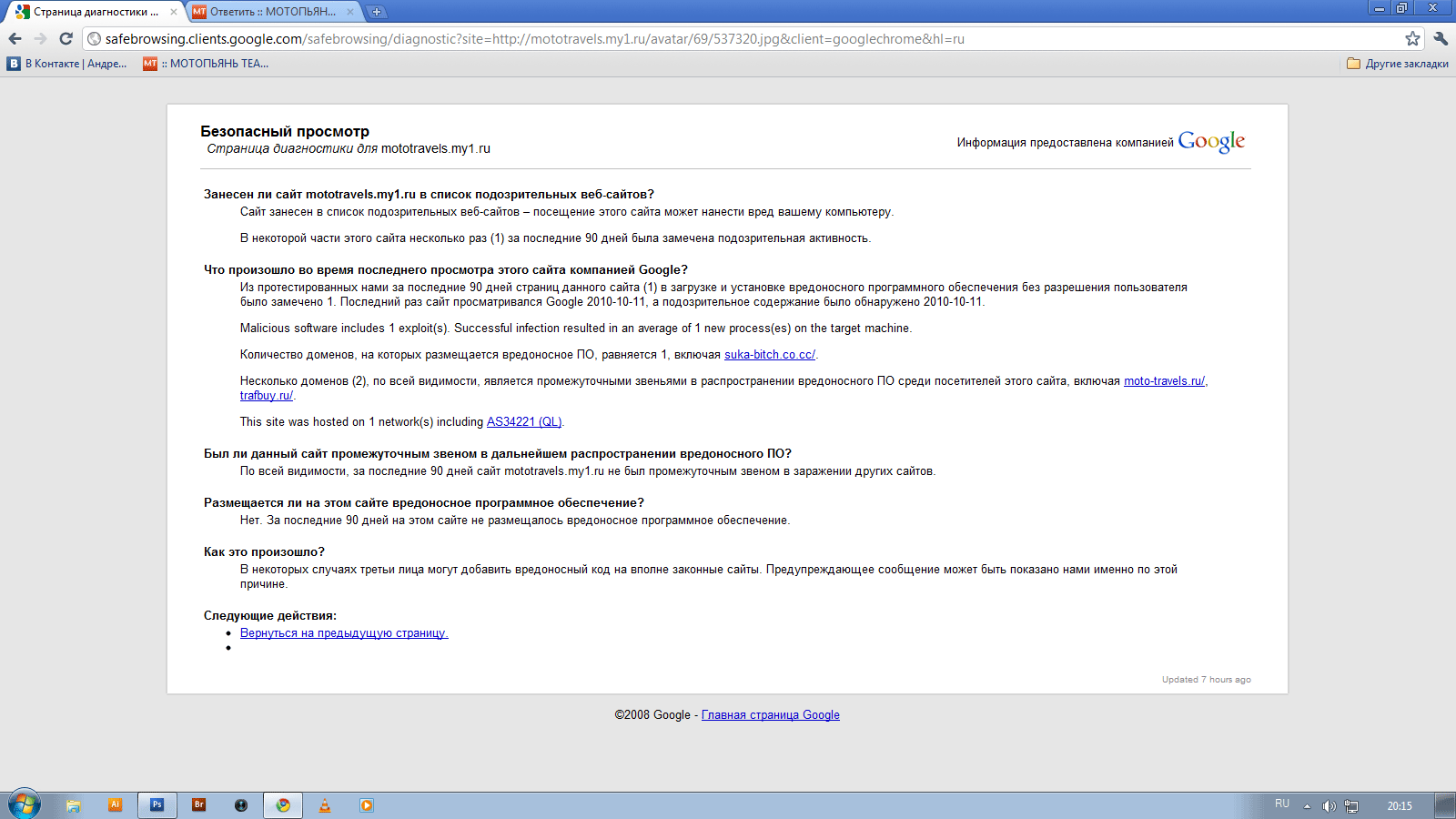Close the 'Страница диагностики' tab

coord(174,12)
